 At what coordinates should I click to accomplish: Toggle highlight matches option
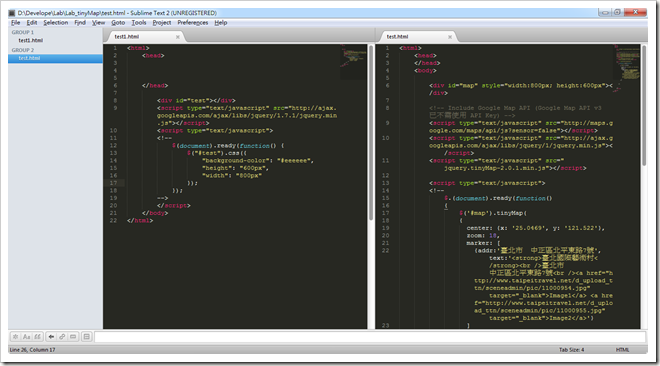tap(86, 337)
